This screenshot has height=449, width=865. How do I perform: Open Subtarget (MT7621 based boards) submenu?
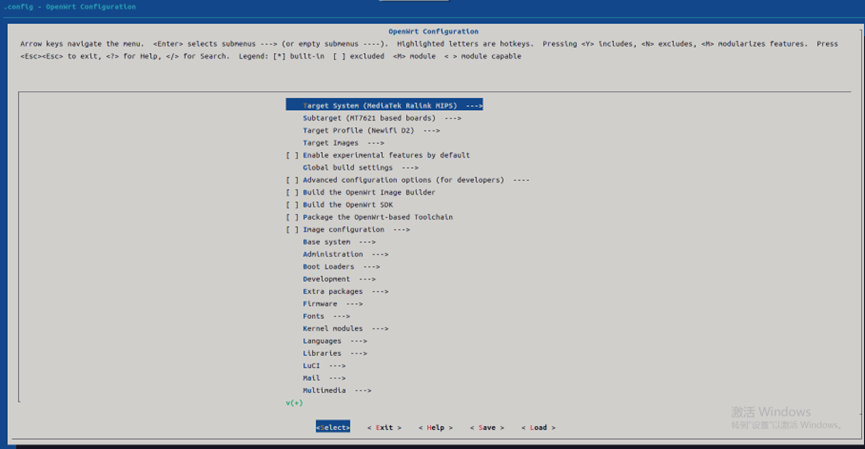point(382,118)
